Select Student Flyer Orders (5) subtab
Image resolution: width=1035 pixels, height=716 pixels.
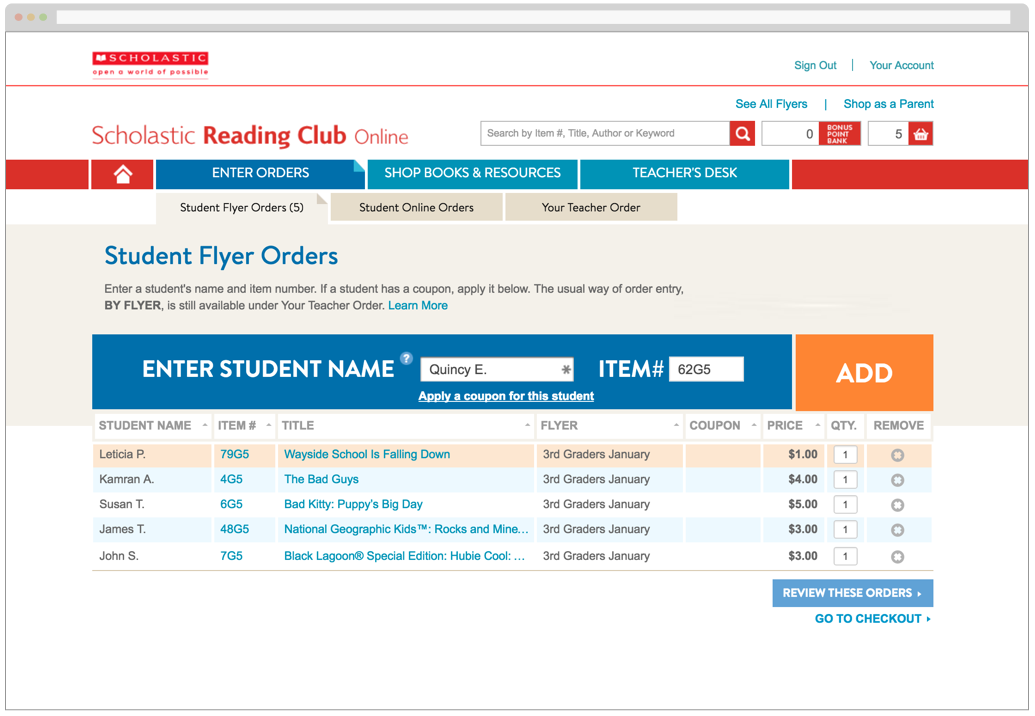pos(242,208)
